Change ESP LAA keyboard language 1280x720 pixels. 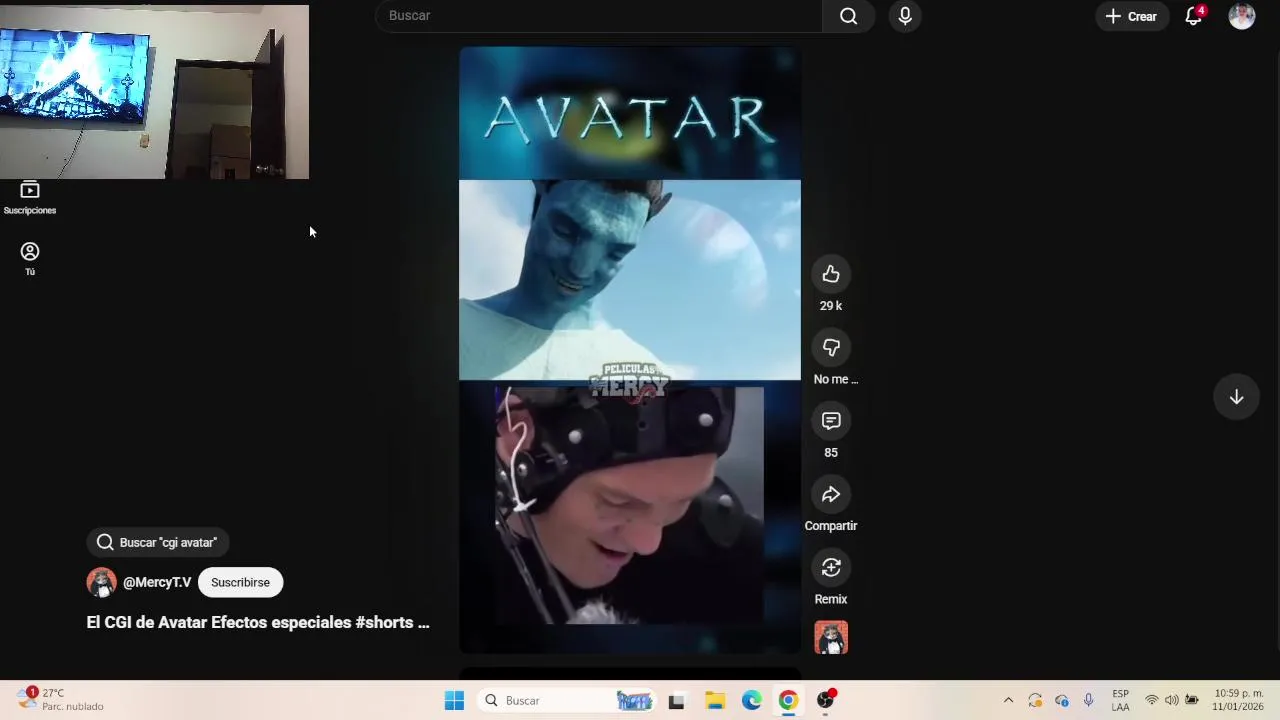click(x=1121, y=700)
